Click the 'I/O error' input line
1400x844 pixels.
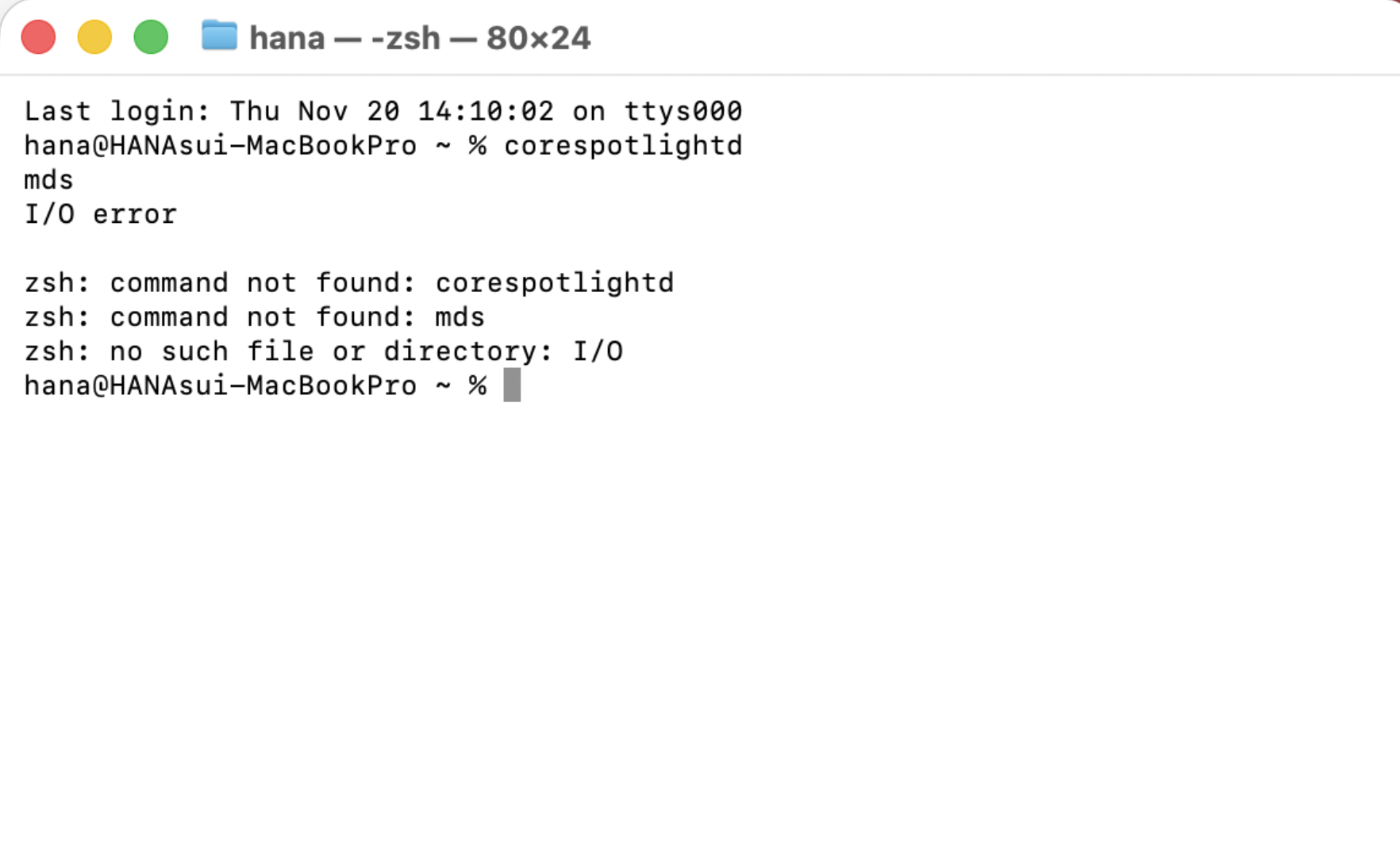[101, 214]
